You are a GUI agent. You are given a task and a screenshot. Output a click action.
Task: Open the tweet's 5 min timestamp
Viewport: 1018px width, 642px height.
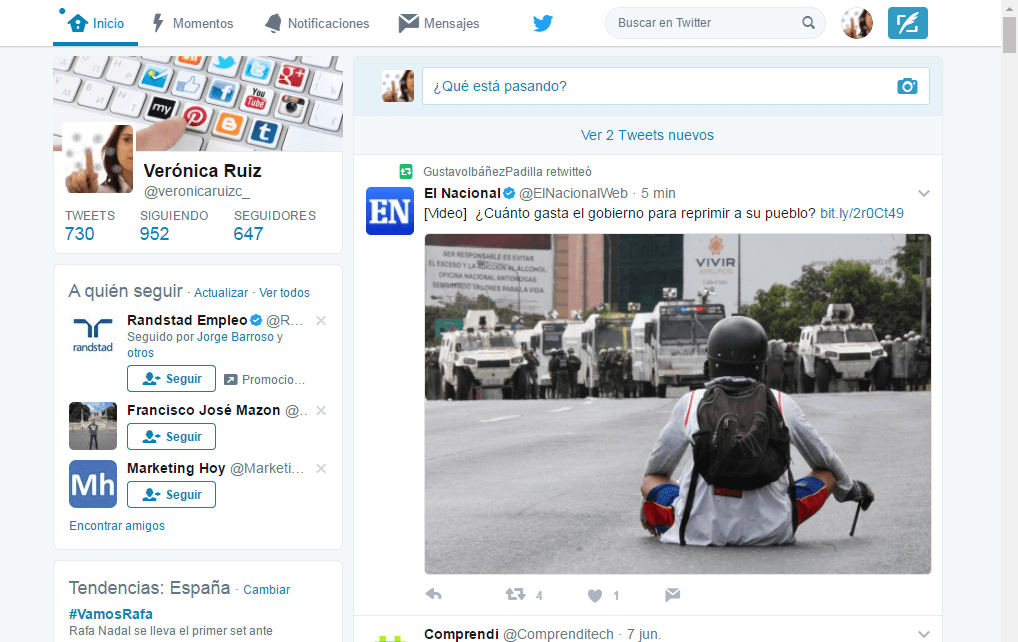click(658, 193)
